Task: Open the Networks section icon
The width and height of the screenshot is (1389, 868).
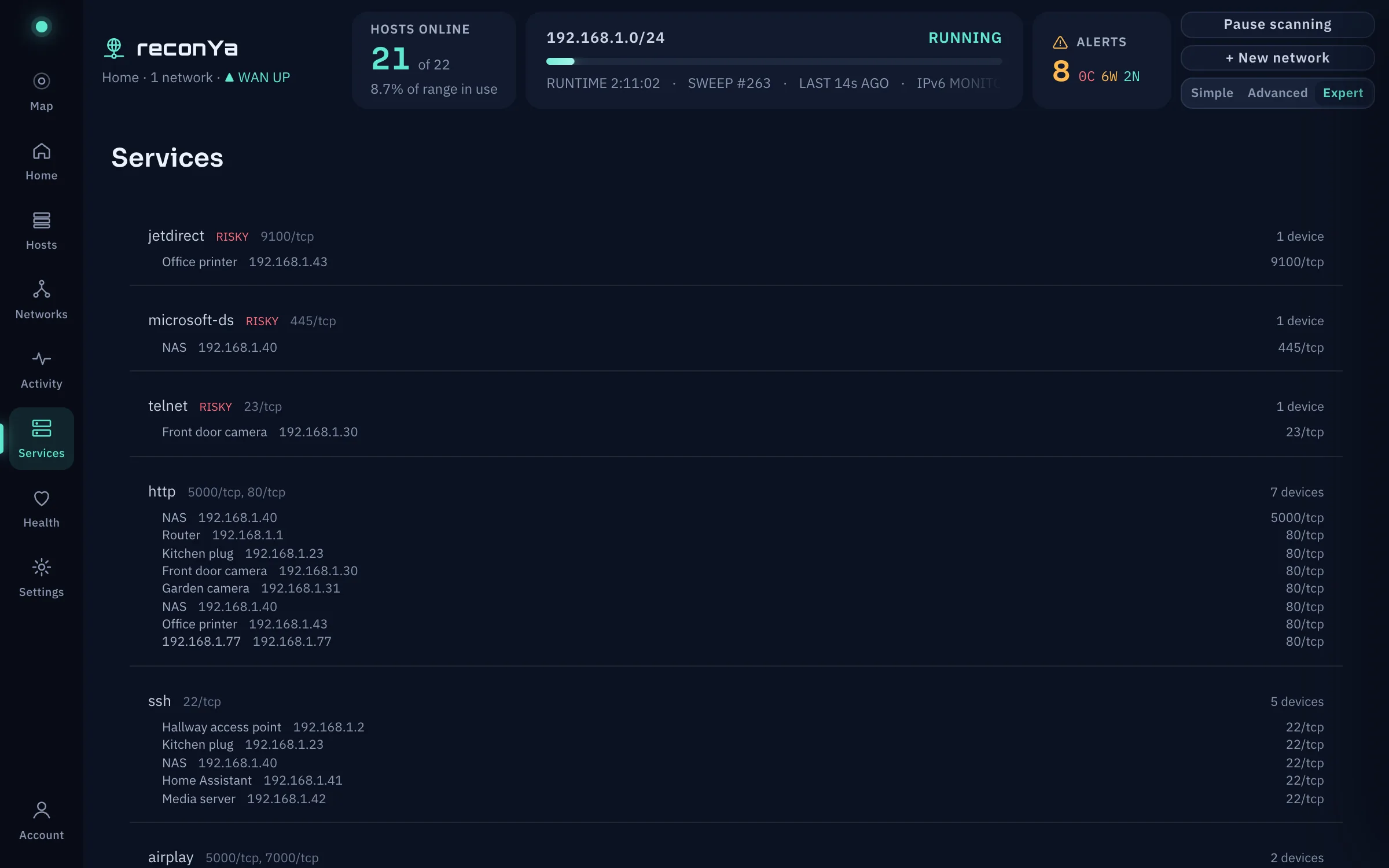Action: [x=41, y=289]
